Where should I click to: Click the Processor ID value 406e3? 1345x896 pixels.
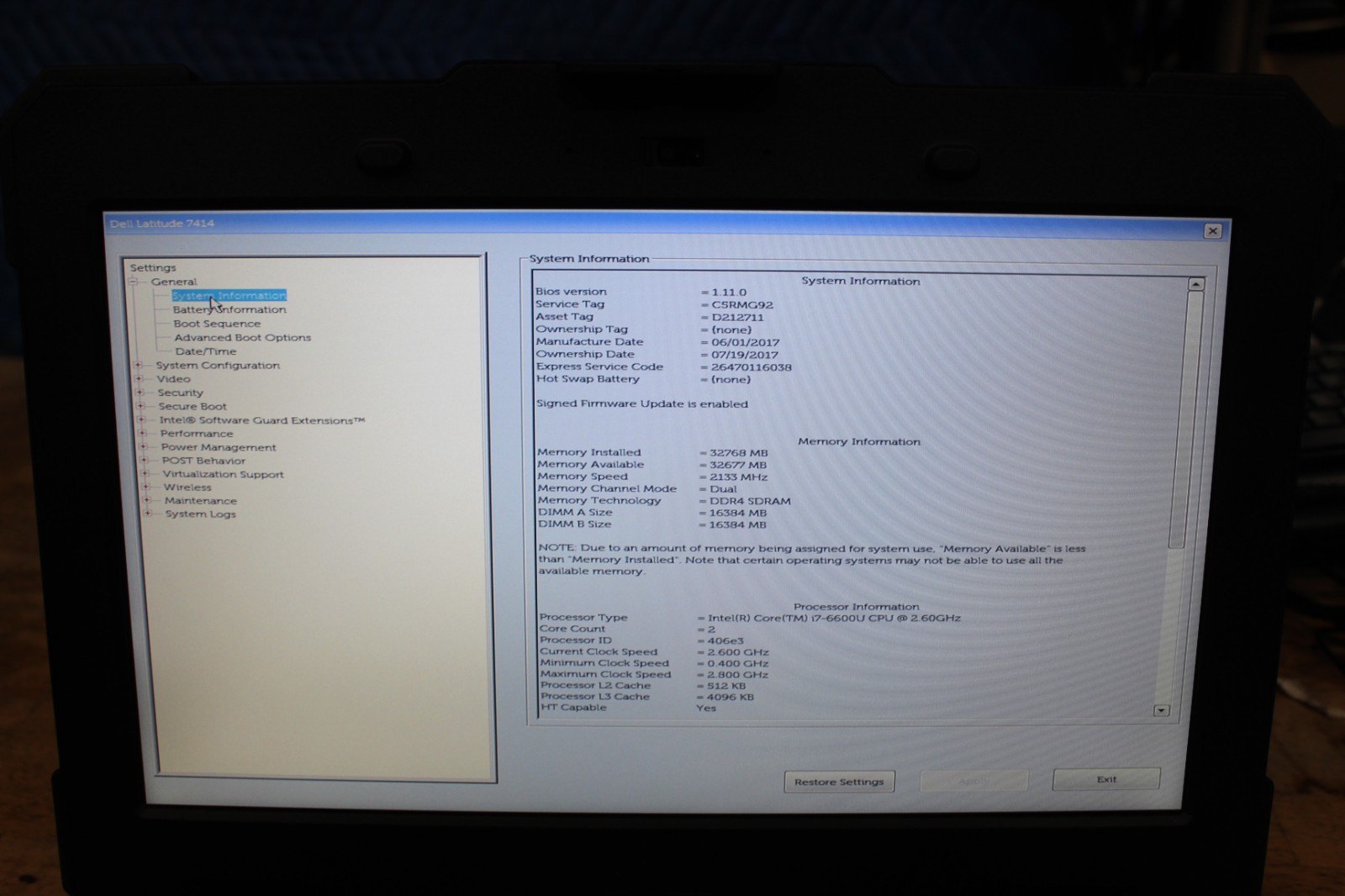coord(725,640)
